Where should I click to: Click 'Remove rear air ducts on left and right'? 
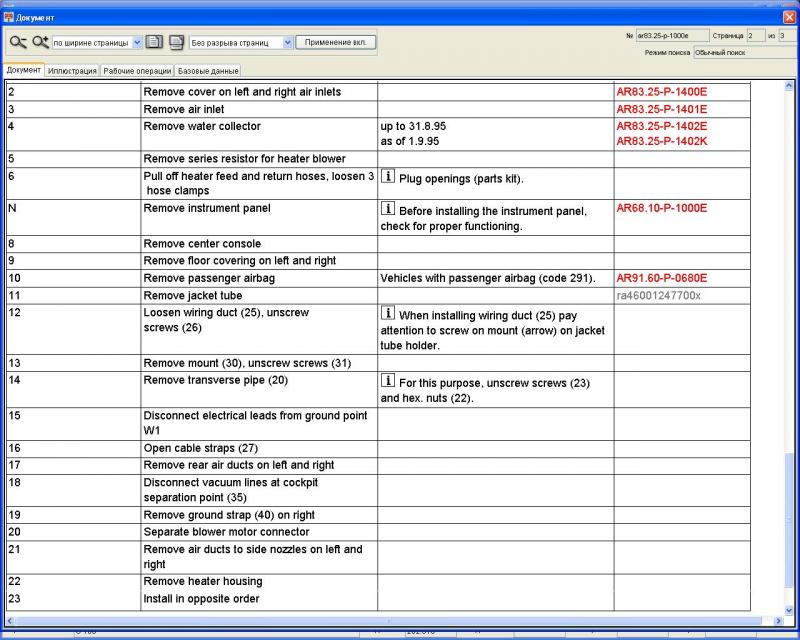(239, 465)
